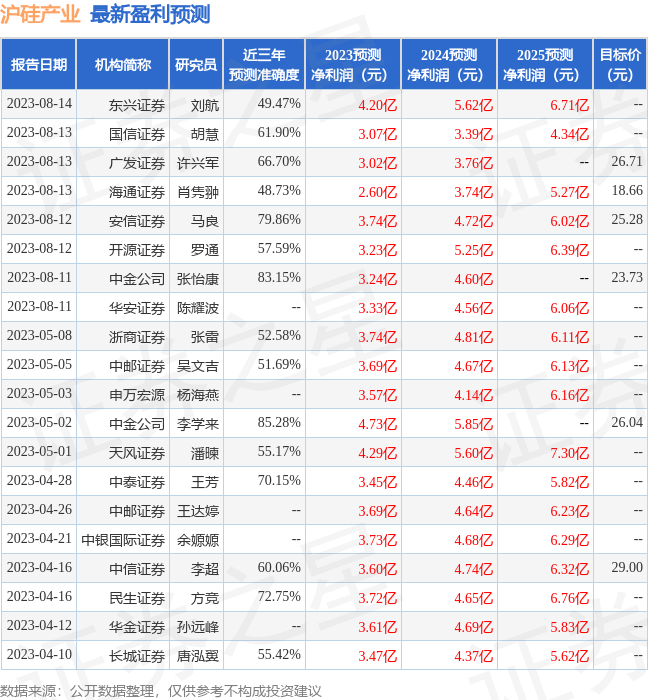Click researcher name 唐泓翼

(198, 657)
